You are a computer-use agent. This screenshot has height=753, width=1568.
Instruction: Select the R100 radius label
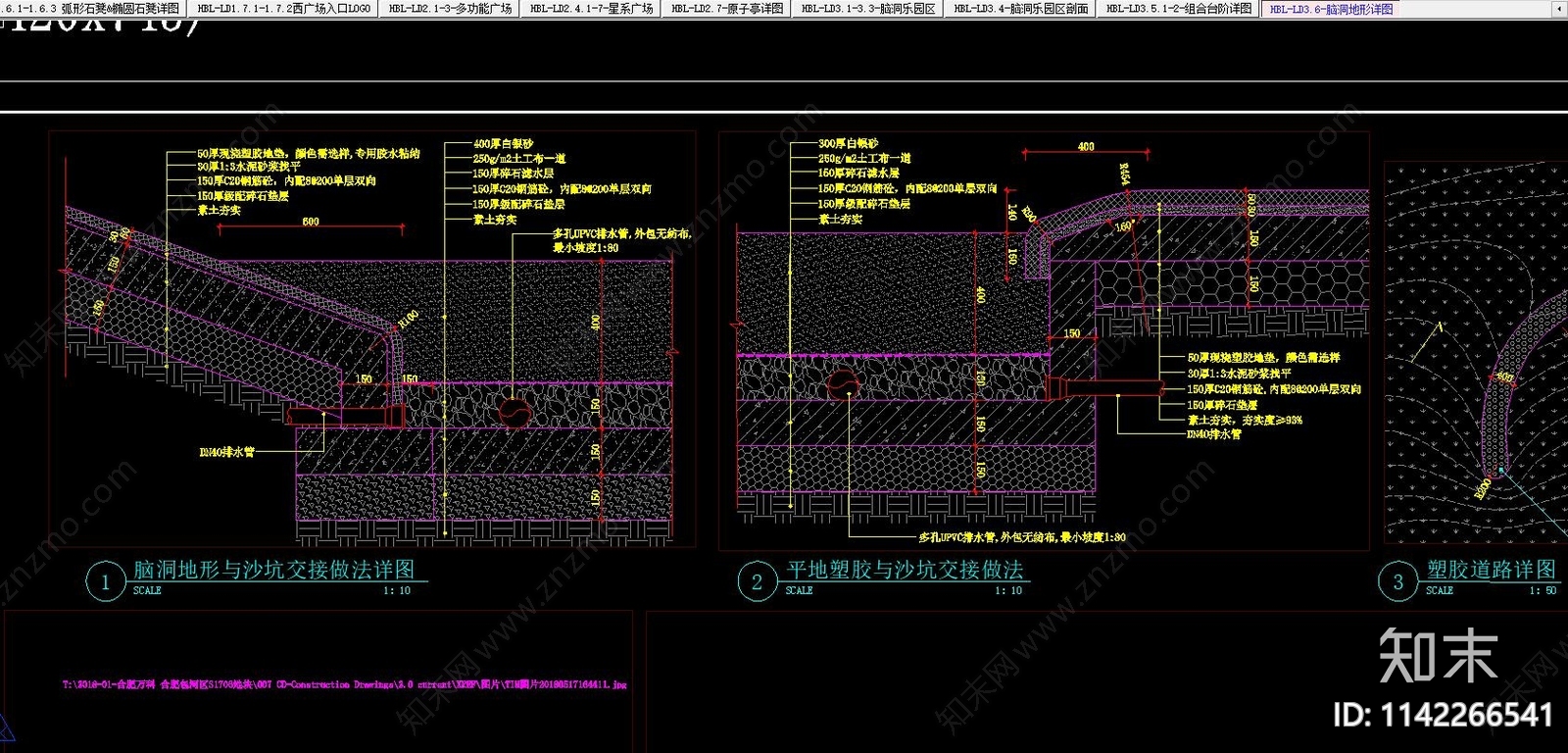coord(409,319)
